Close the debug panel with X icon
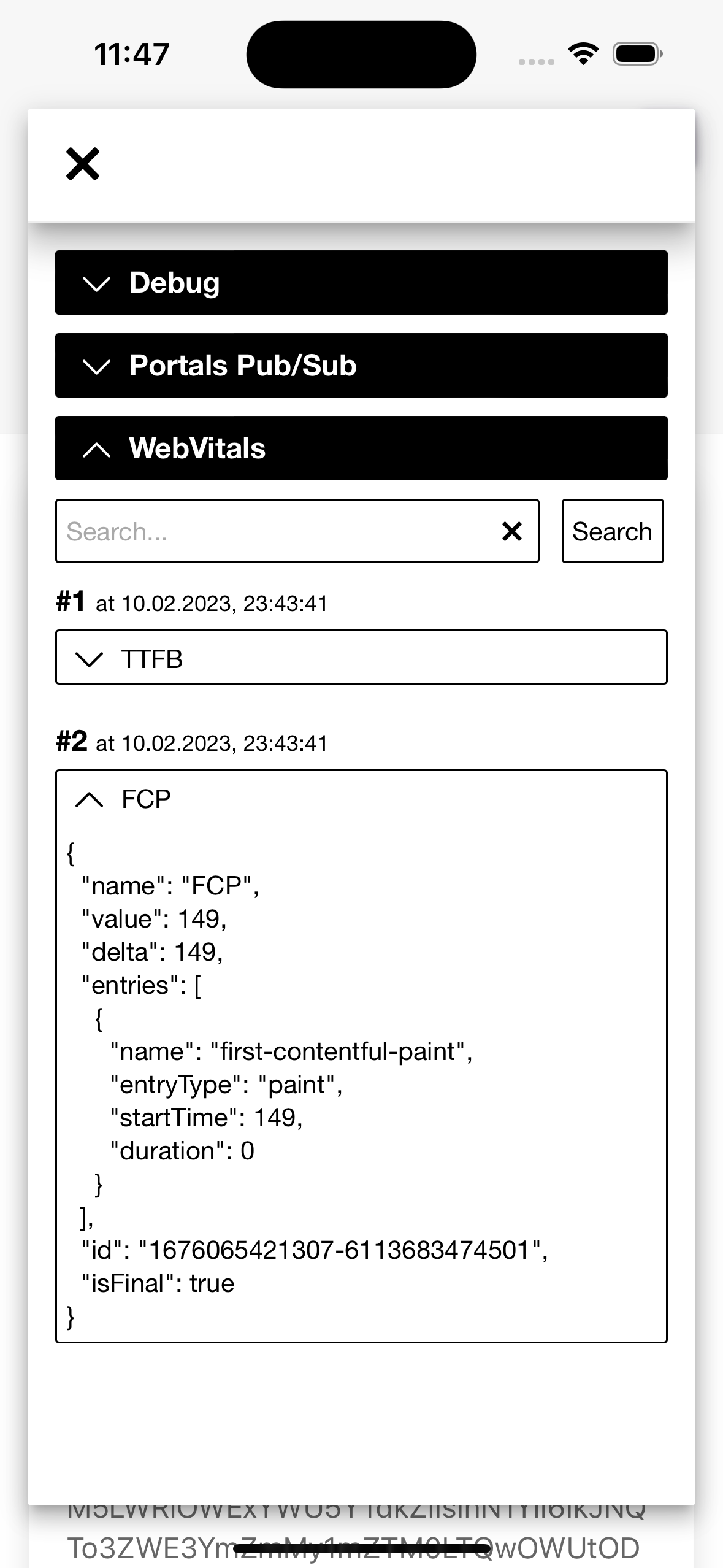723x1568 pixels. coord(83,164)
